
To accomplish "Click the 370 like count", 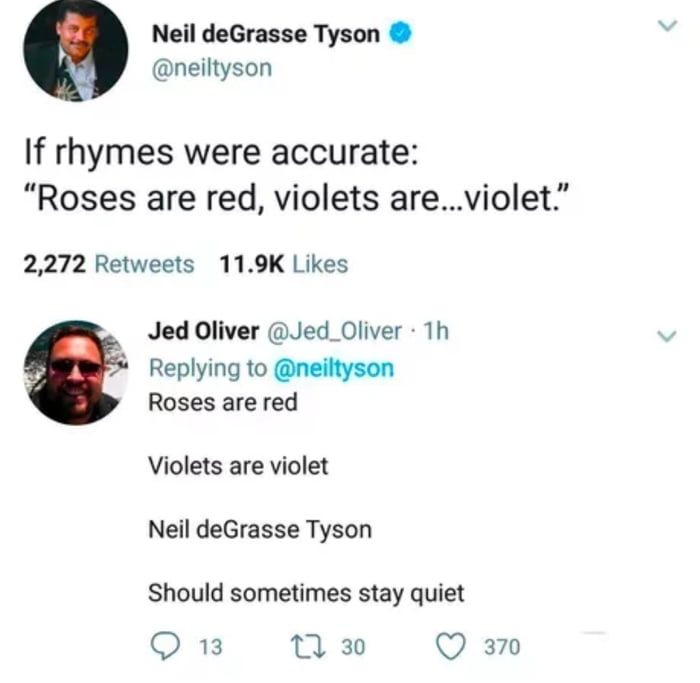I will click(x=502, y=647).
